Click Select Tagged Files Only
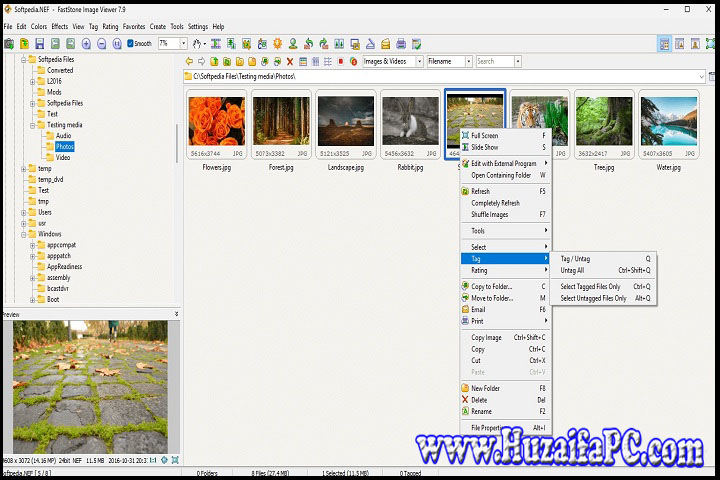 tap(603, 287)
